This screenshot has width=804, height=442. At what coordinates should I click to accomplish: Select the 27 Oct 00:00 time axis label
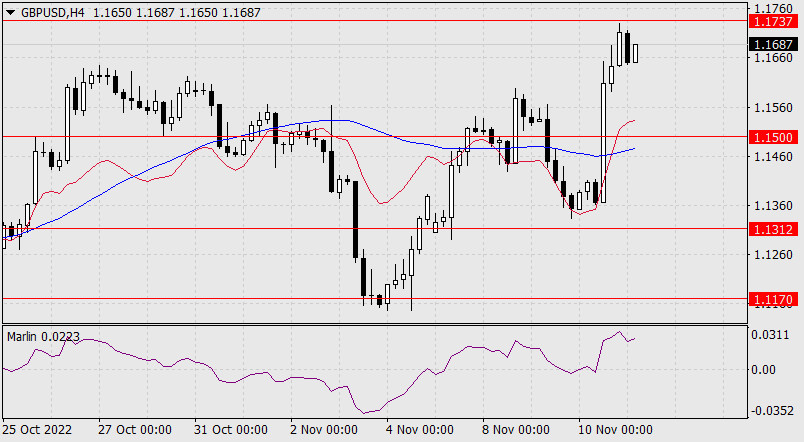pos(135,430)
